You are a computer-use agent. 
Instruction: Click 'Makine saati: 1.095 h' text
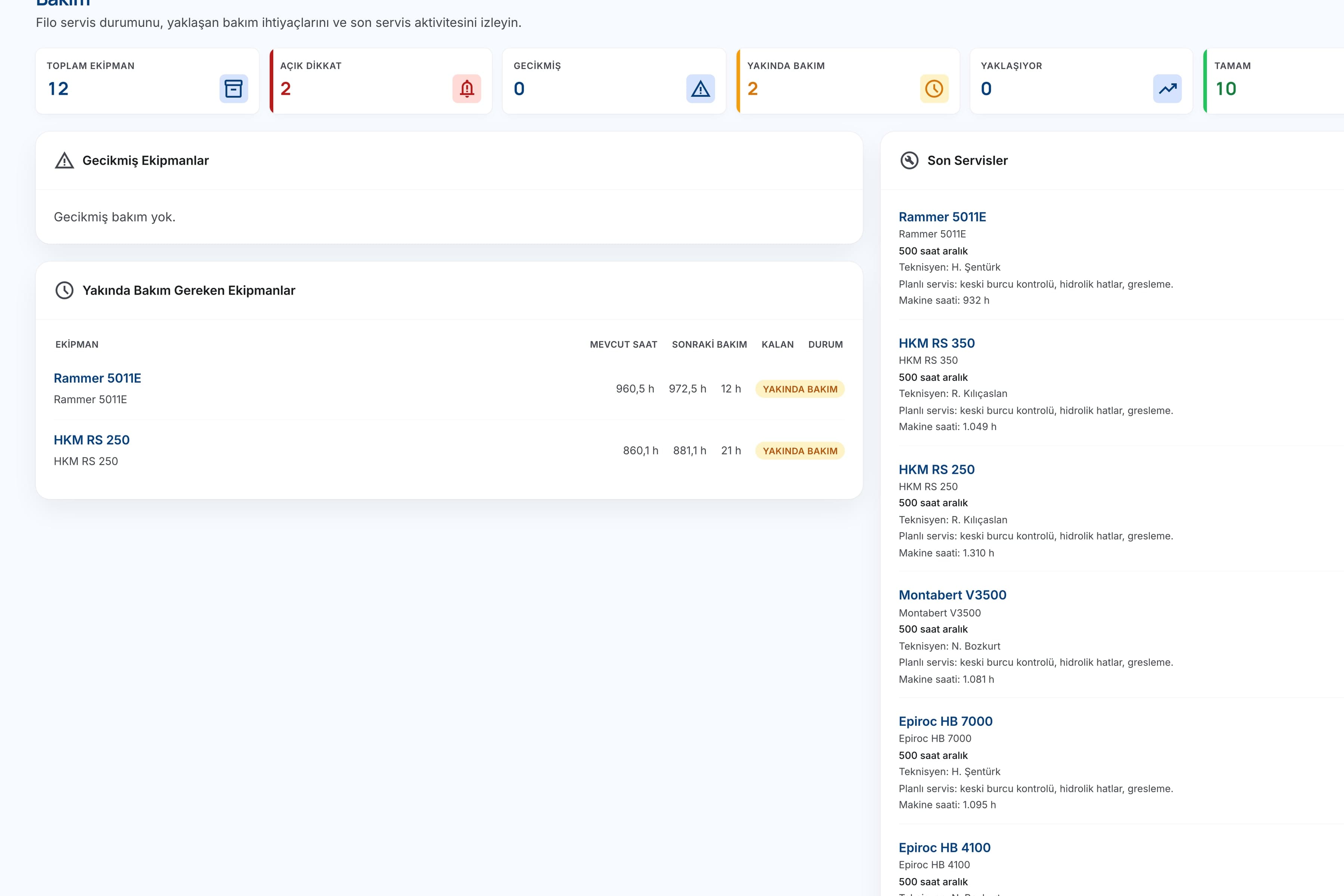tap(948, 805)
